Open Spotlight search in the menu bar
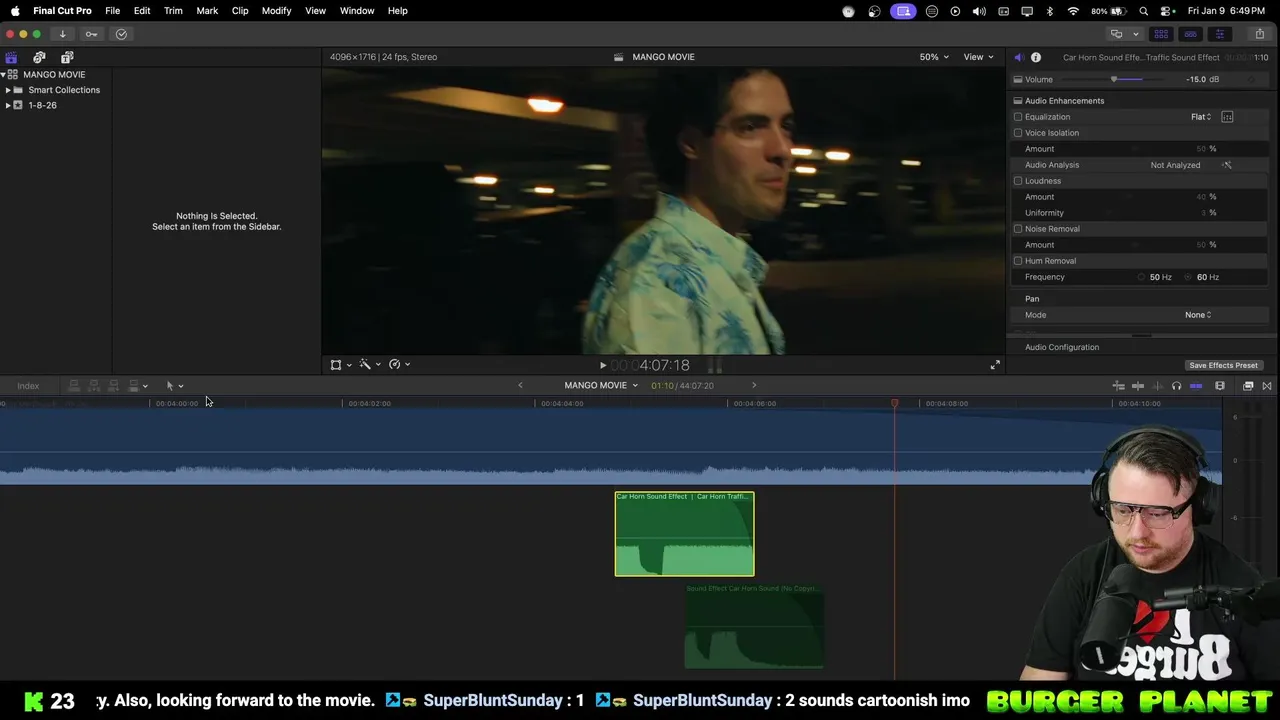The width and height of the screenshot is (1280, 720). 1143,11
